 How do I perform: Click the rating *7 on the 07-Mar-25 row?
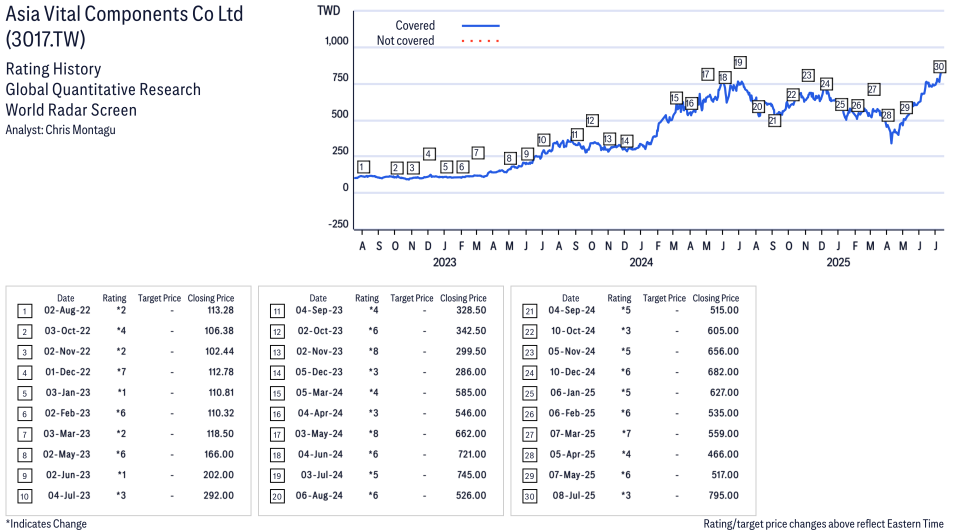click(626, 434)
